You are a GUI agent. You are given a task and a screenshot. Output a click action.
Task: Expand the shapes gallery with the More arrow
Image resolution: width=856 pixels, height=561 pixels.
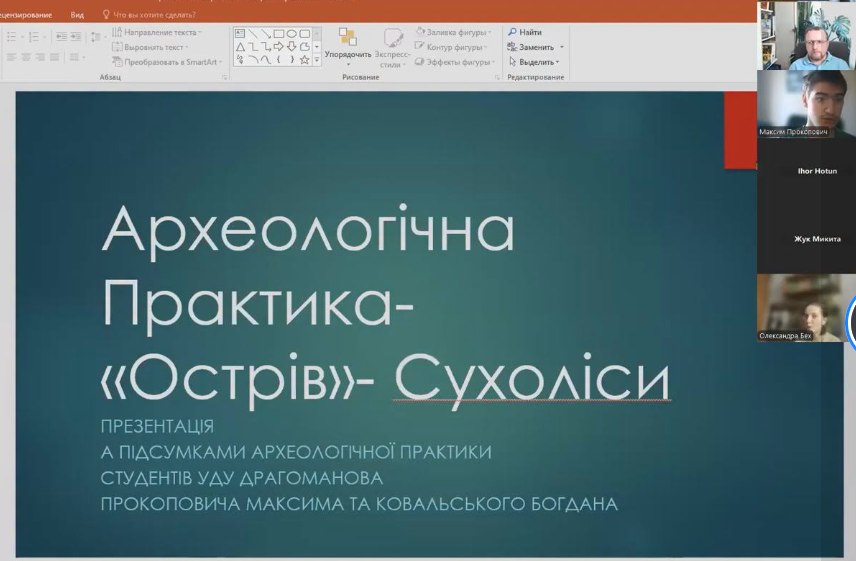click(317, 60)
